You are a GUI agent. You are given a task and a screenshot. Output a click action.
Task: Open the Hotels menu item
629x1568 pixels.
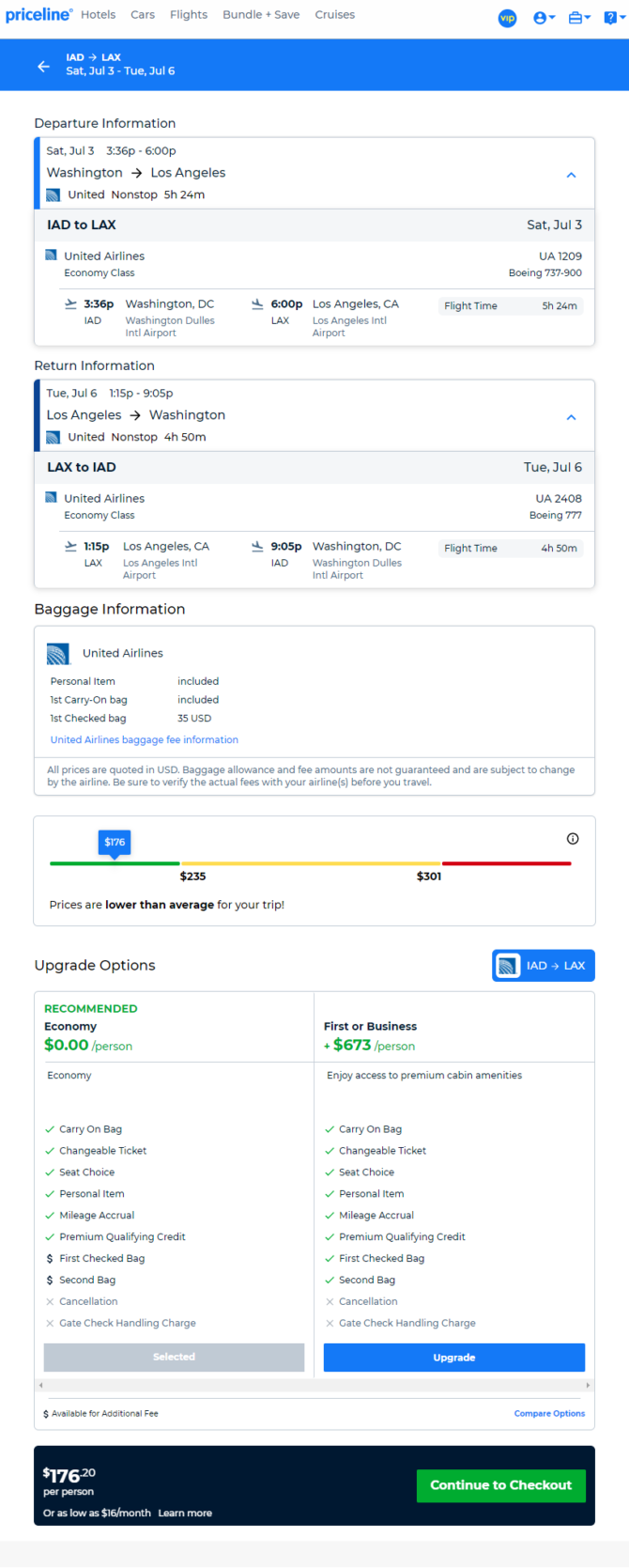[x=99, y=15]
